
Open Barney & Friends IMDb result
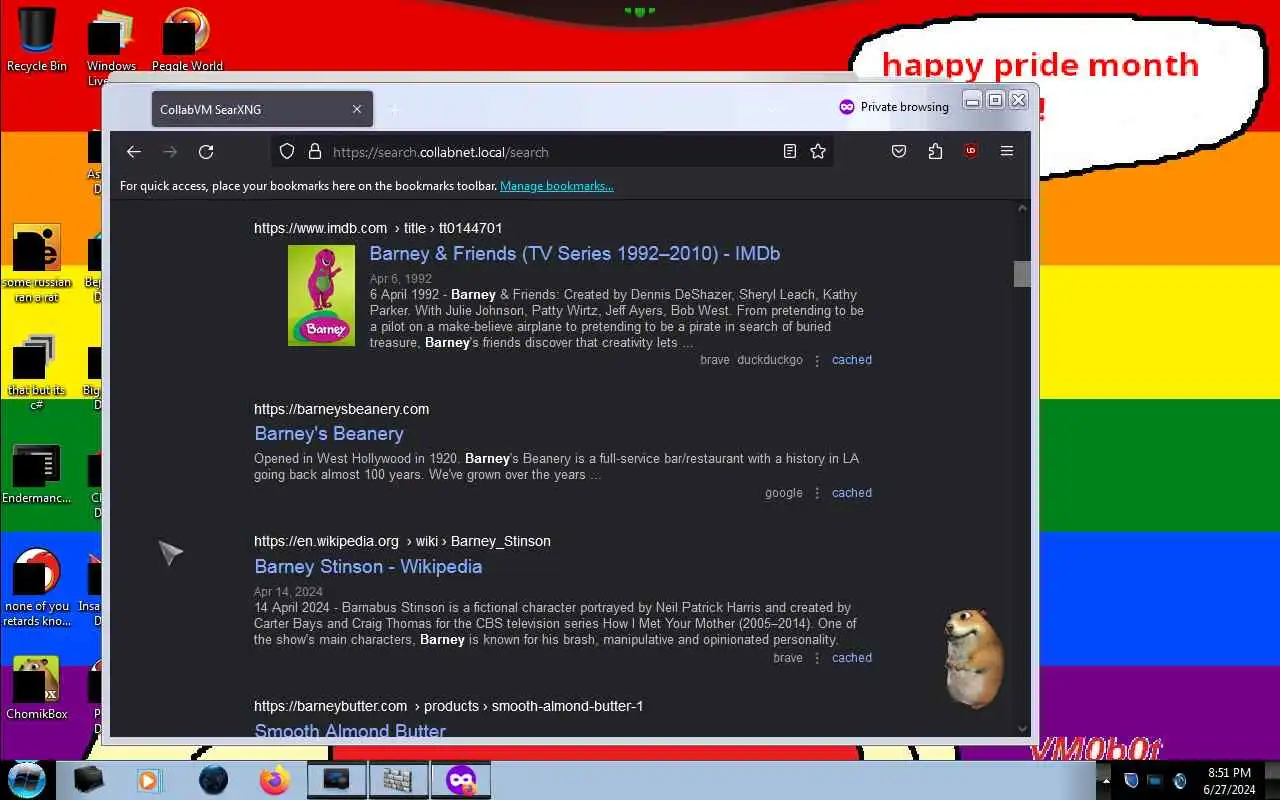[575, 254]
